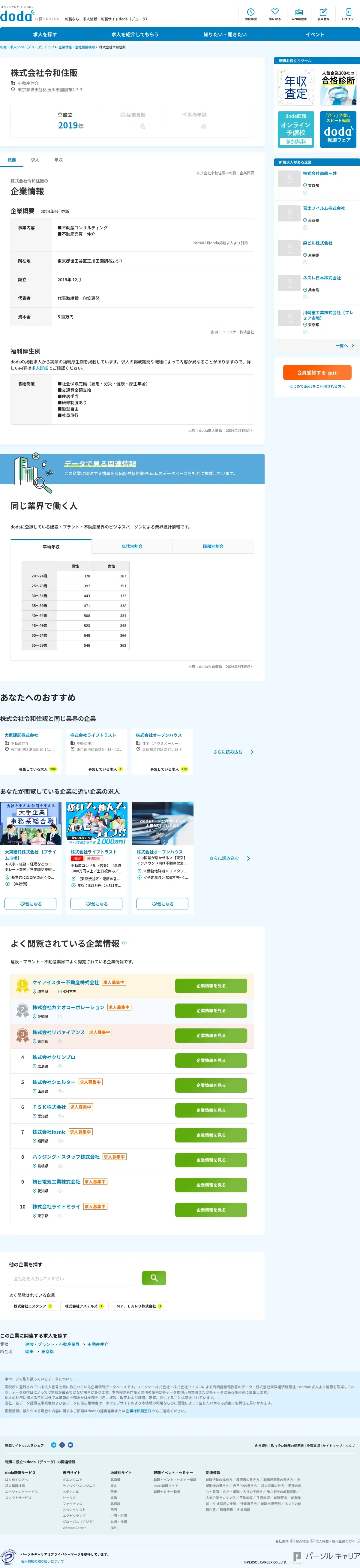Open 株式会社商船三井 company link
Viewport: 360px width, 1568px height.
point(320,173)
